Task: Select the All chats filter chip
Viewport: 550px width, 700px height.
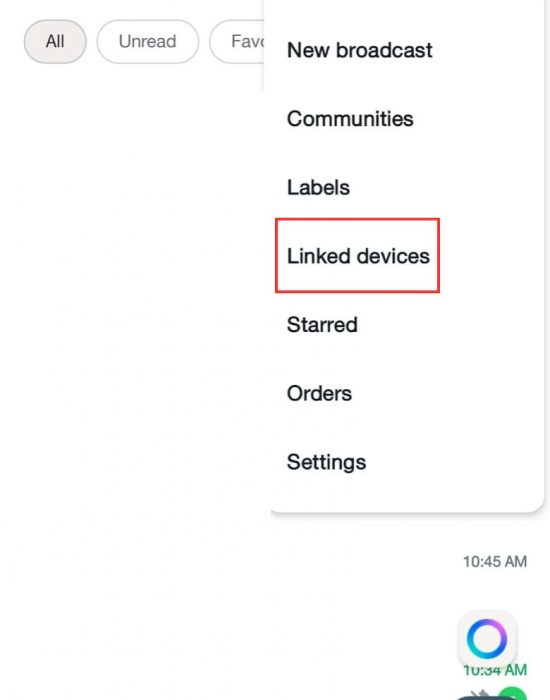Action: (x=55, y=42)
